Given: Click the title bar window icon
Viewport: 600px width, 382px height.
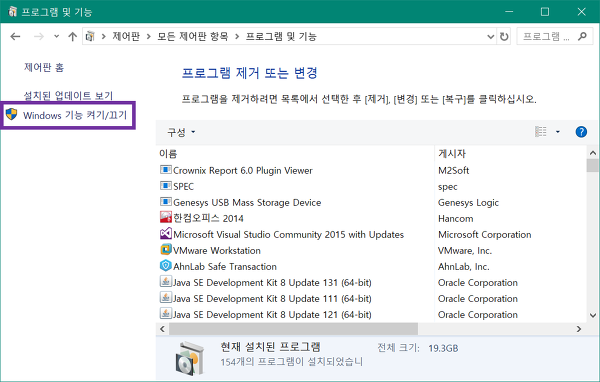Looking at the screenshot, I should (12, 11).
